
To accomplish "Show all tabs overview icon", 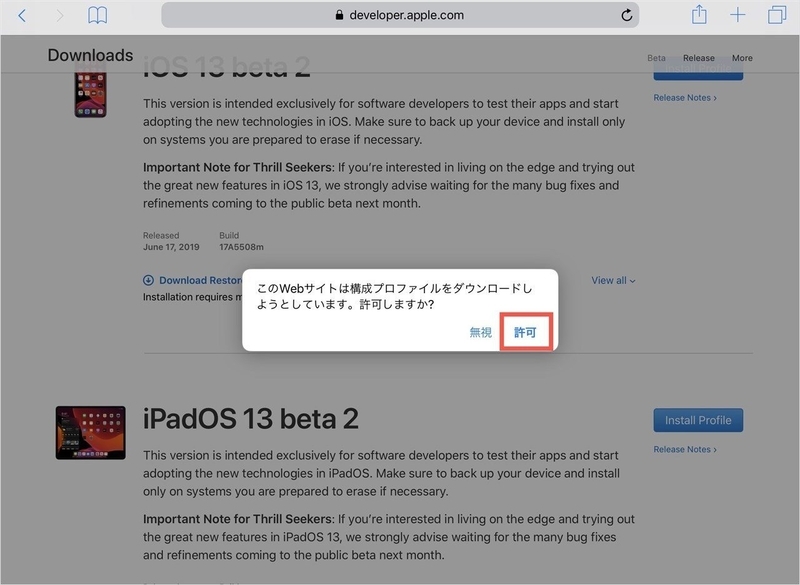I will click(777, 15).
